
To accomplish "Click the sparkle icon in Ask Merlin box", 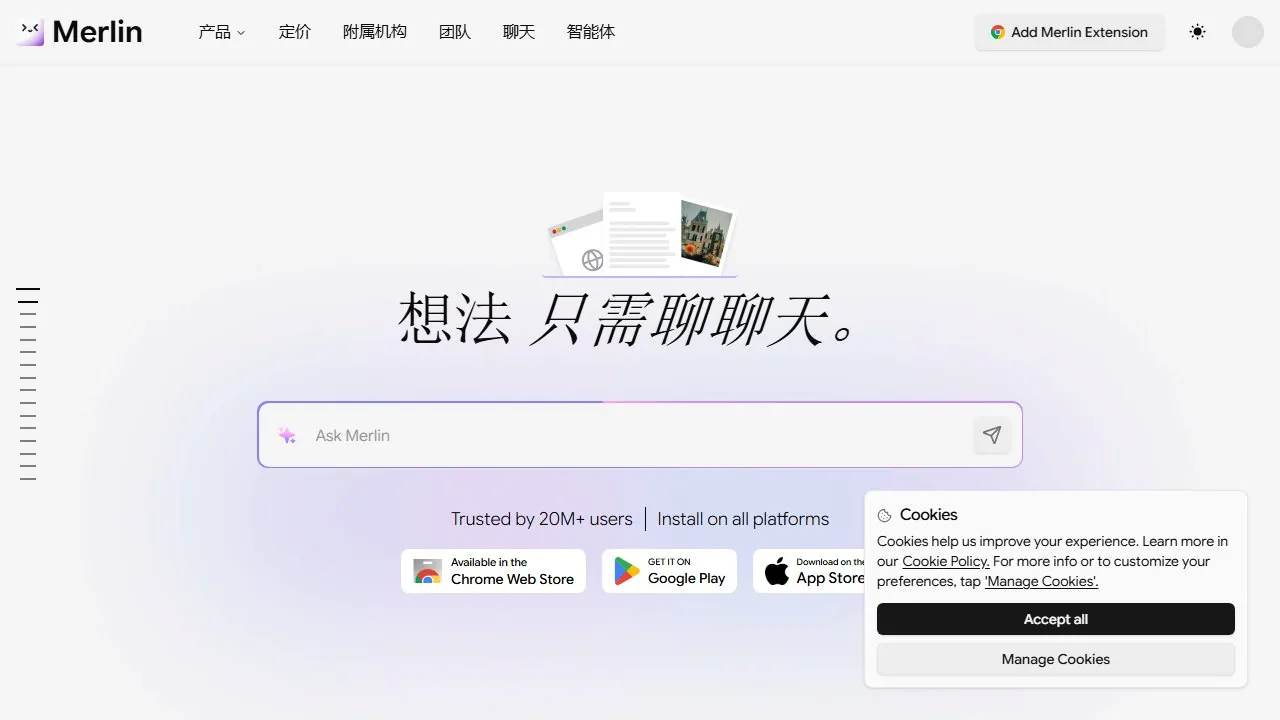I will click(287, 435).
